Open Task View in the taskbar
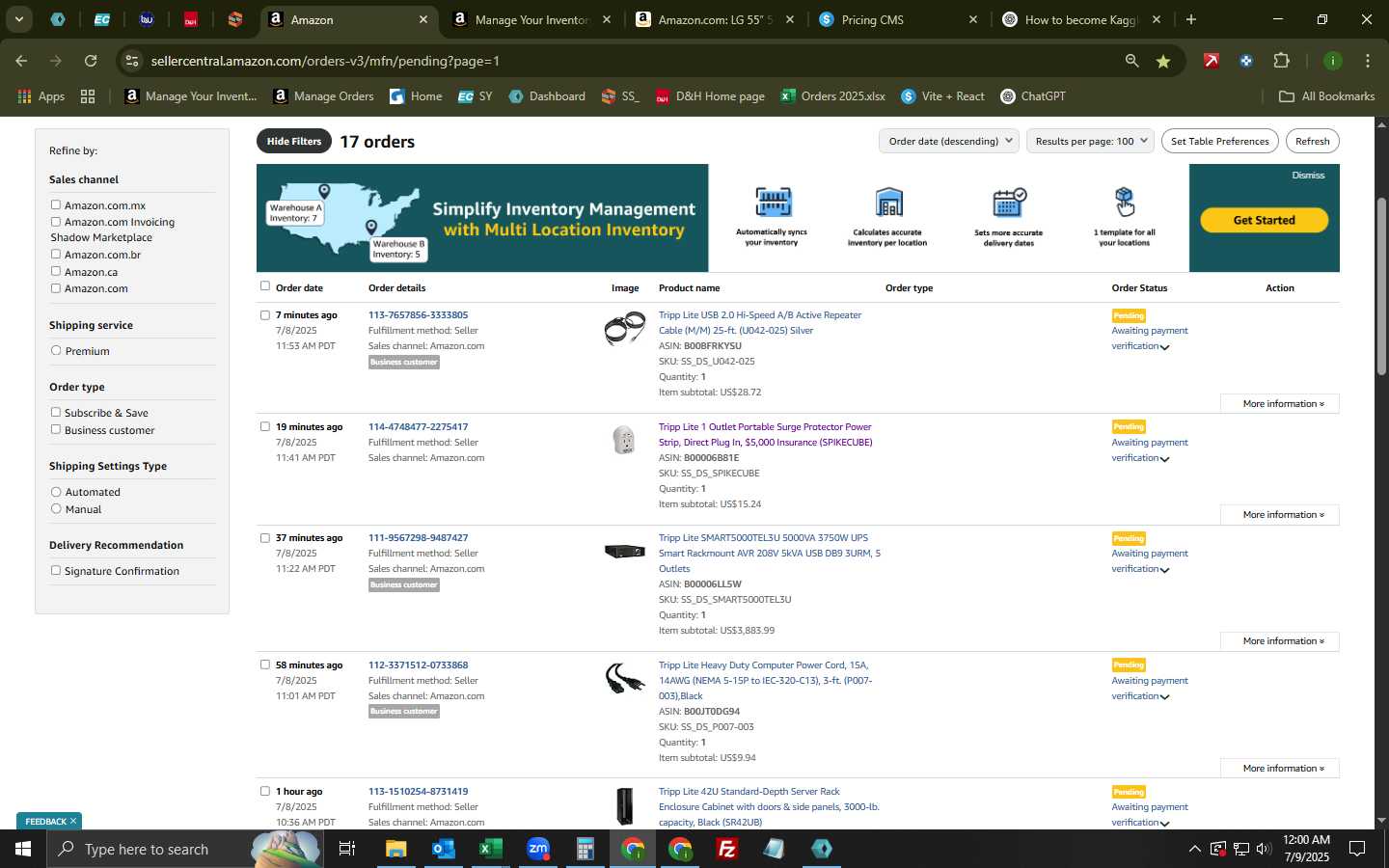1389x868 pixels. click(347, 849)
